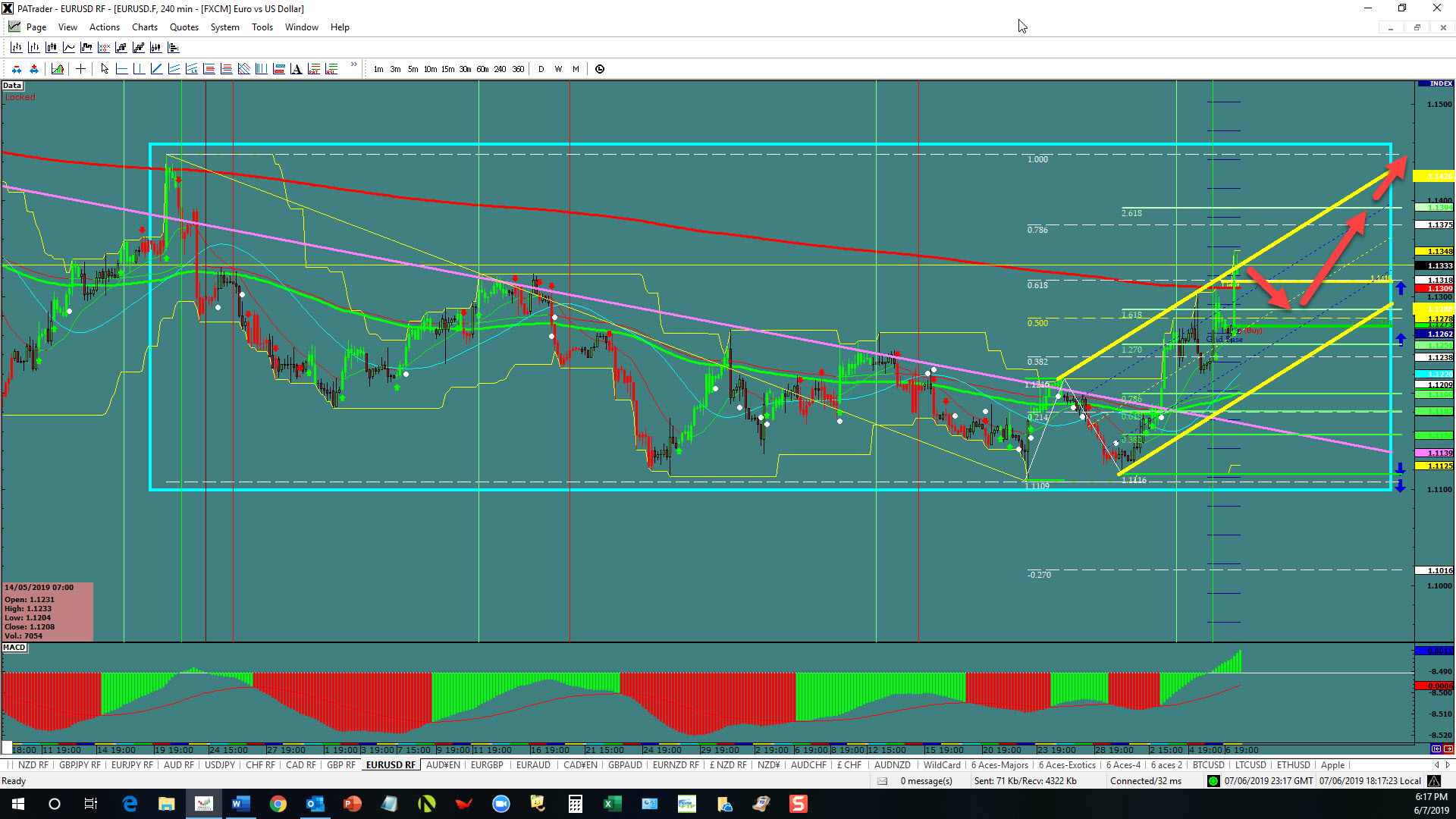Open the Charts menu
Image resolution: width=1456 pixels, height=819 pixels.
145,27
